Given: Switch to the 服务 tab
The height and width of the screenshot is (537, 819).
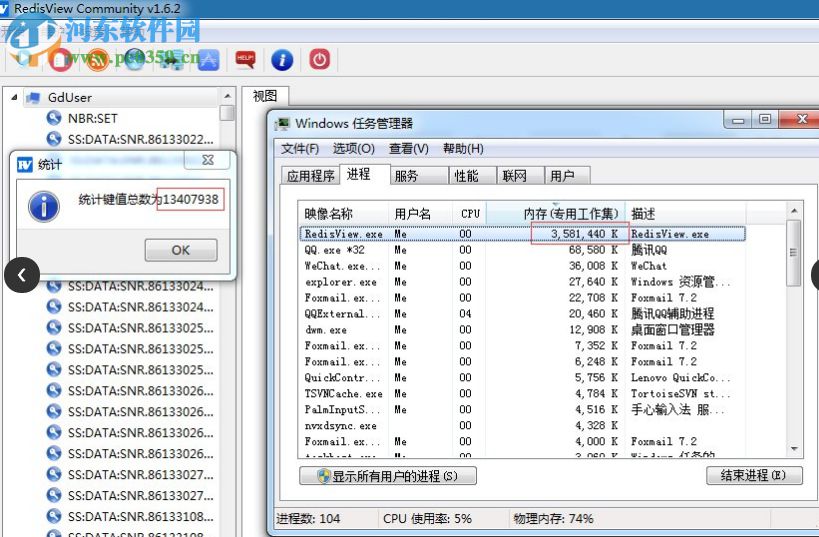Looking at the screenshot, I should (x=419, y=176).
